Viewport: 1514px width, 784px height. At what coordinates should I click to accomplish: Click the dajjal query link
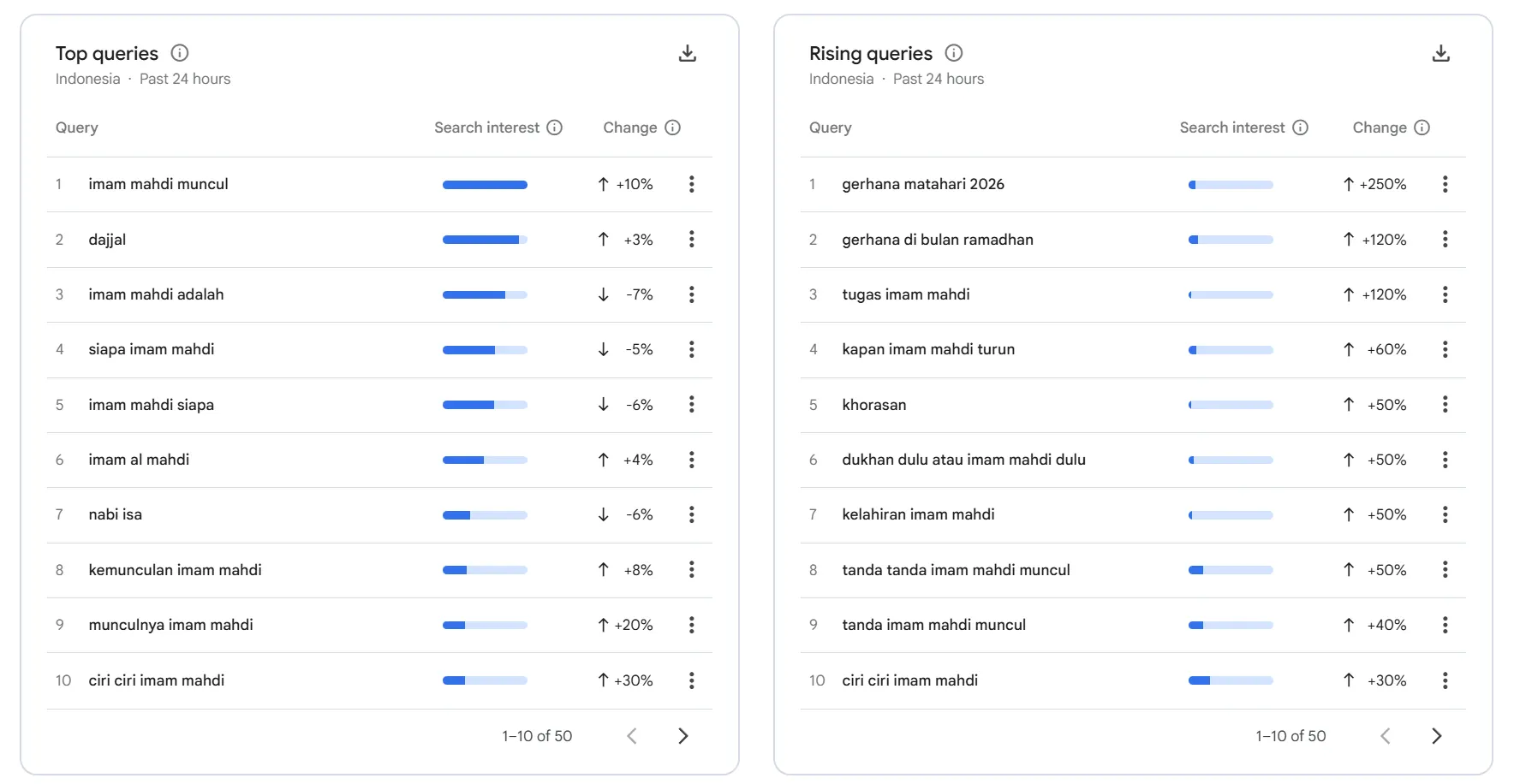(x=107, y=240)
